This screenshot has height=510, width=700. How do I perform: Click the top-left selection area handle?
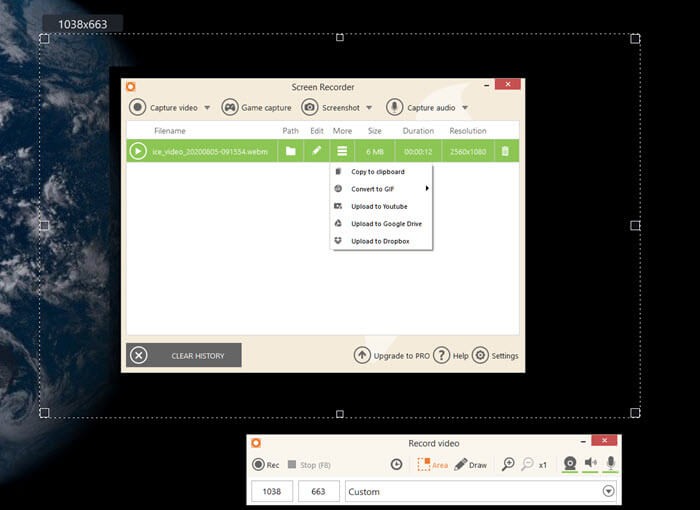click(x=44, y=39)
